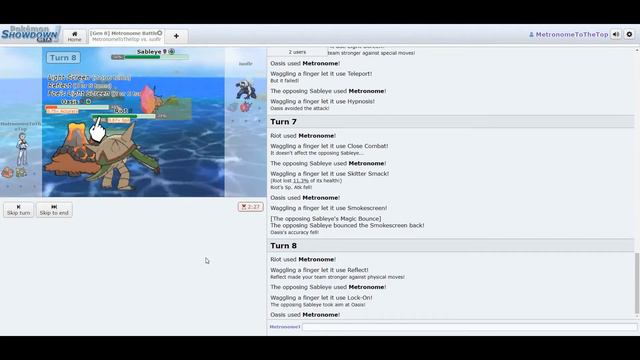The height and width of the screenshot is (360, 640).
Task: Click the MetronomeToTheTop username
Action: tap(569, 35)
